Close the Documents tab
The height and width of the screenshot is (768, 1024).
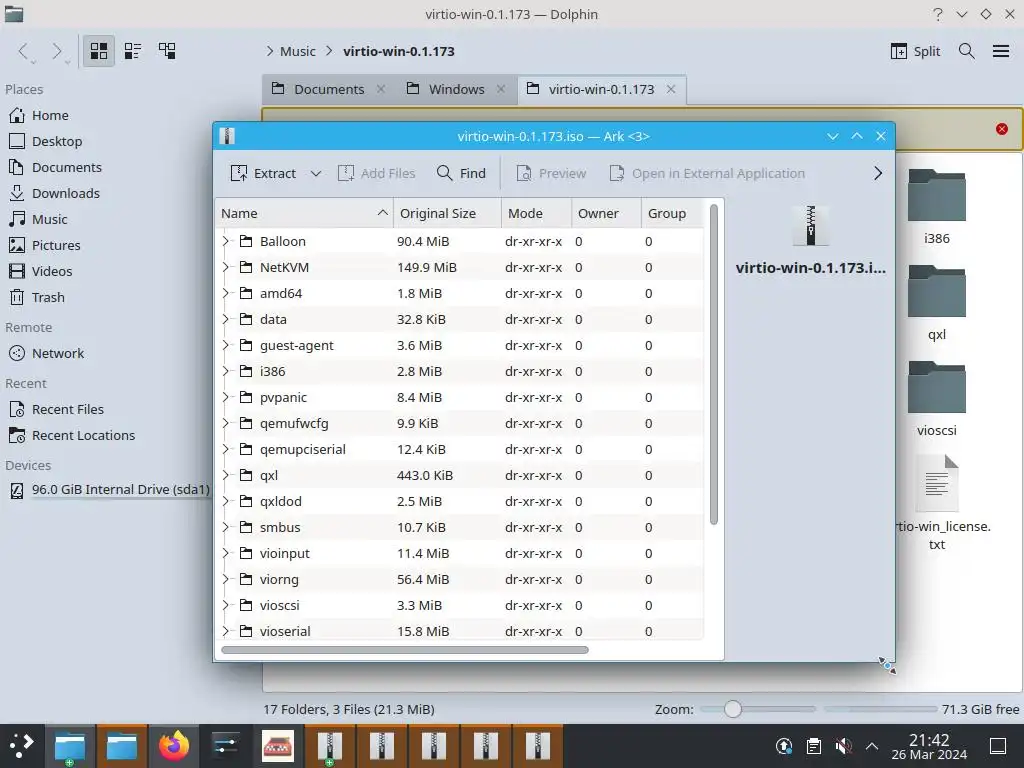[x=381, y=89]
